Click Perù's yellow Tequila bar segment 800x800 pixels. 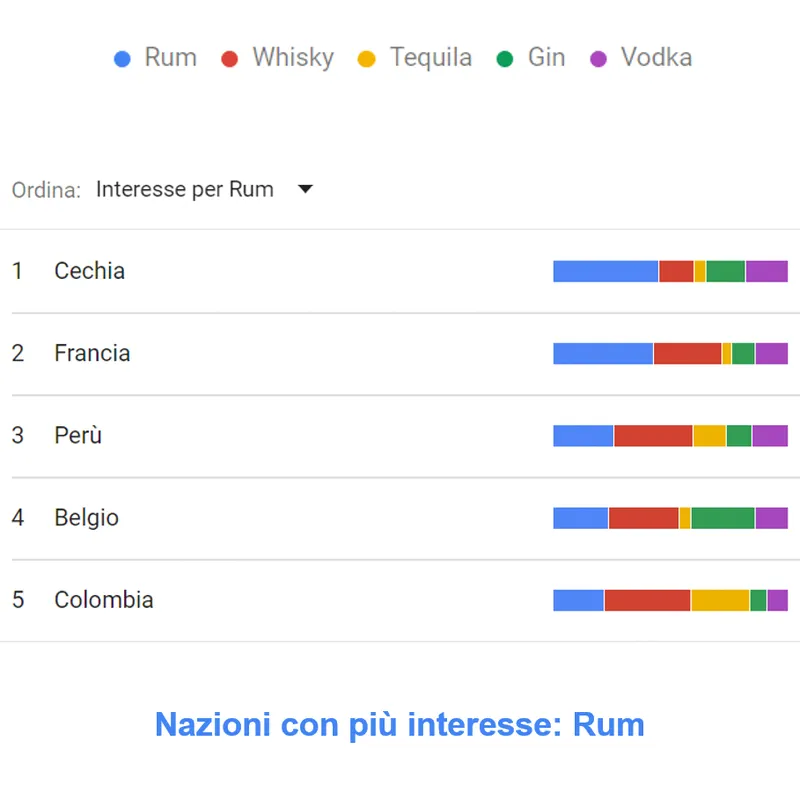(709, 435)
